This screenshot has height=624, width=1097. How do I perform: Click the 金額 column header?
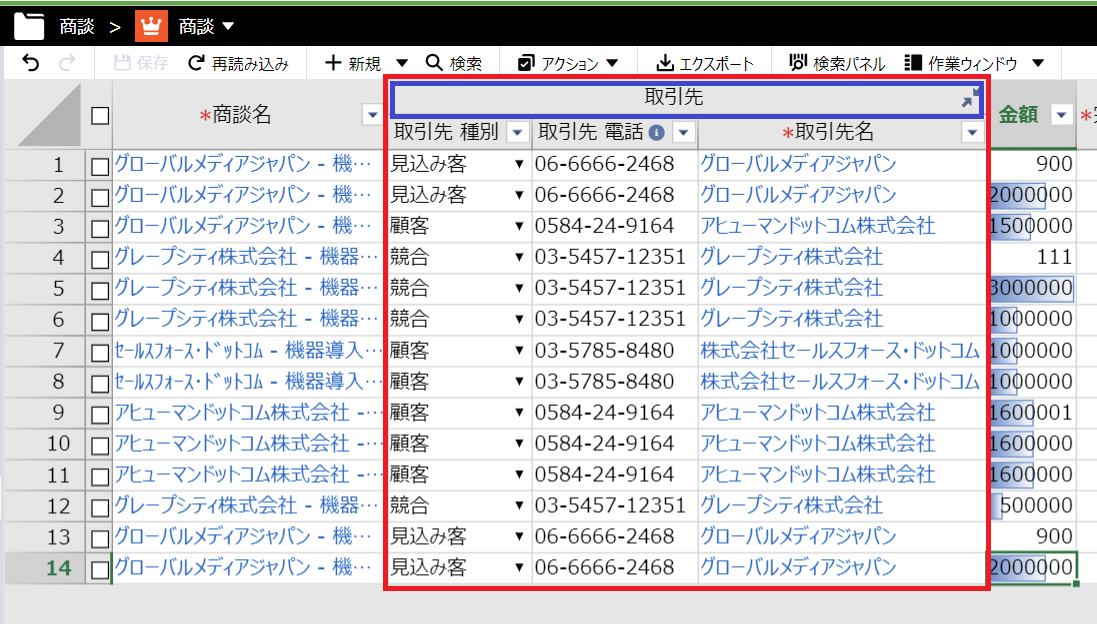[x=1017, y=115]
